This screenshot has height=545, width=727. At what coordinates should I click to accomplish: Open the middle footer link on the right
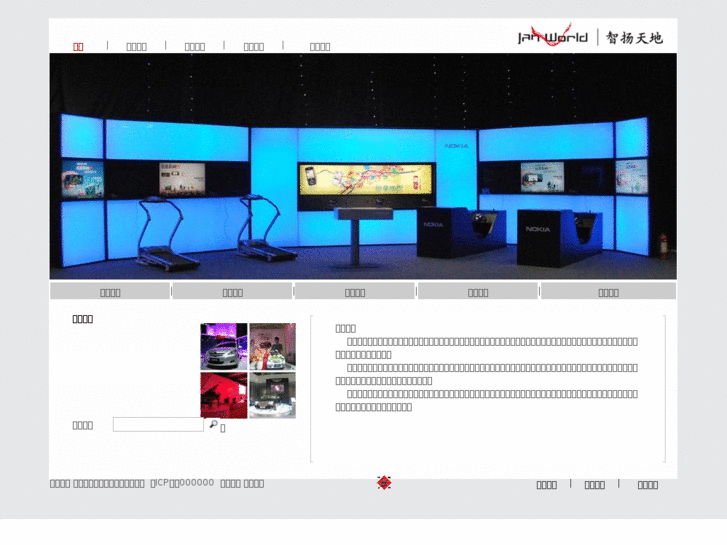point(594,485)
